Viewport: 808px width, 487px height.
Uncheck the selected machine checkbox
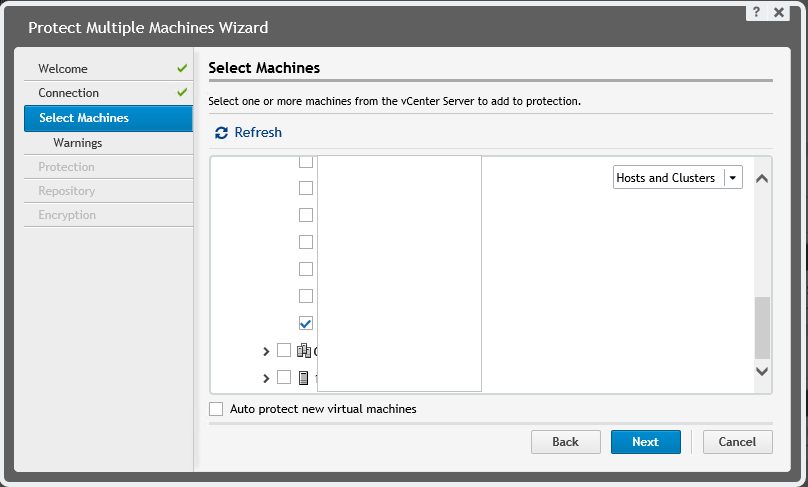307,323
